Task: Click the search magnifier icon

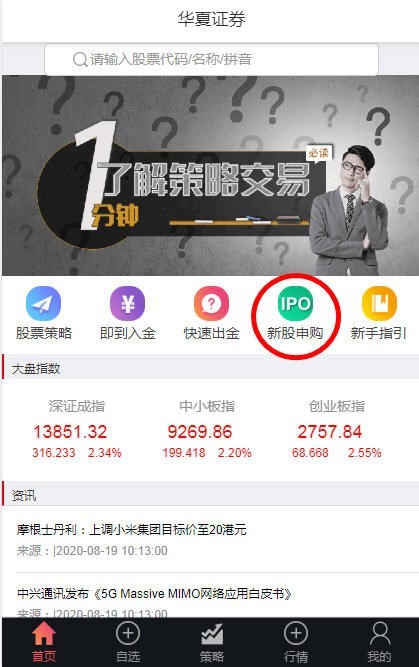Action: [x=80, y=60]
